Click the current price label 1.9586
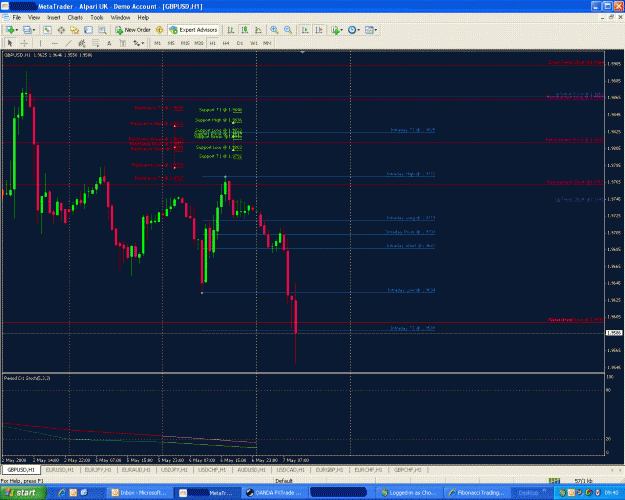The height and width of the screenshot is (500, 625). pyautogui.click(x=614, y=333)
